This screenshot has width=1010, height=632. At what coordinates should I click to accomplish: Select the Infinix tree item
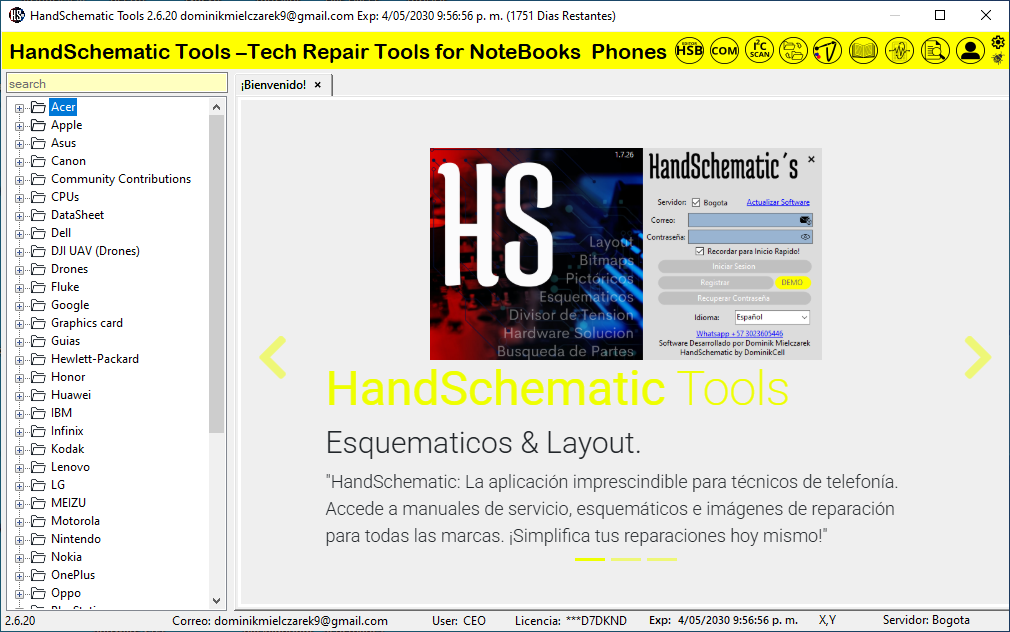67,431
